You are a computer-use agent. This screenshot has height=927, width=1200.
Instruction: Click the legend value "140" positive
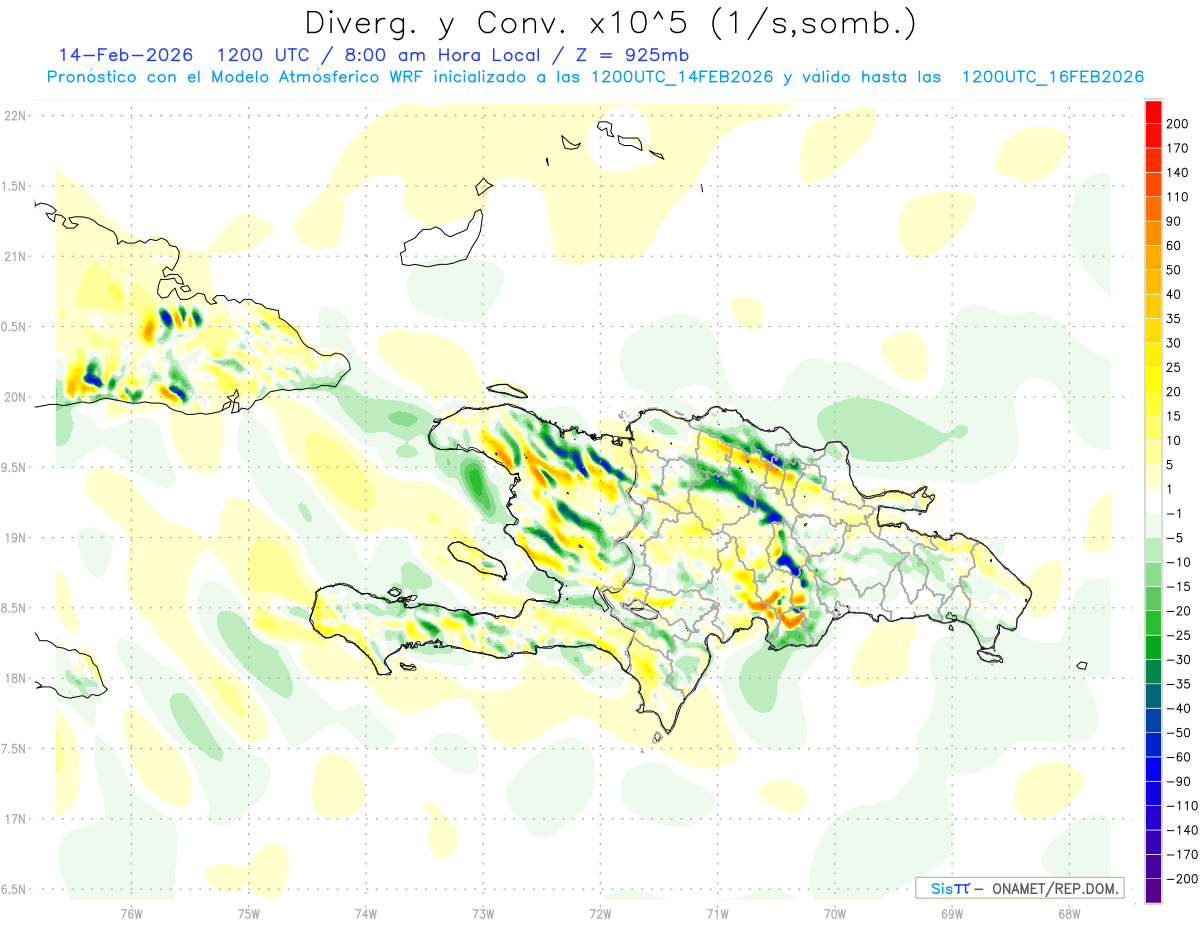(x=1178, y=172)
